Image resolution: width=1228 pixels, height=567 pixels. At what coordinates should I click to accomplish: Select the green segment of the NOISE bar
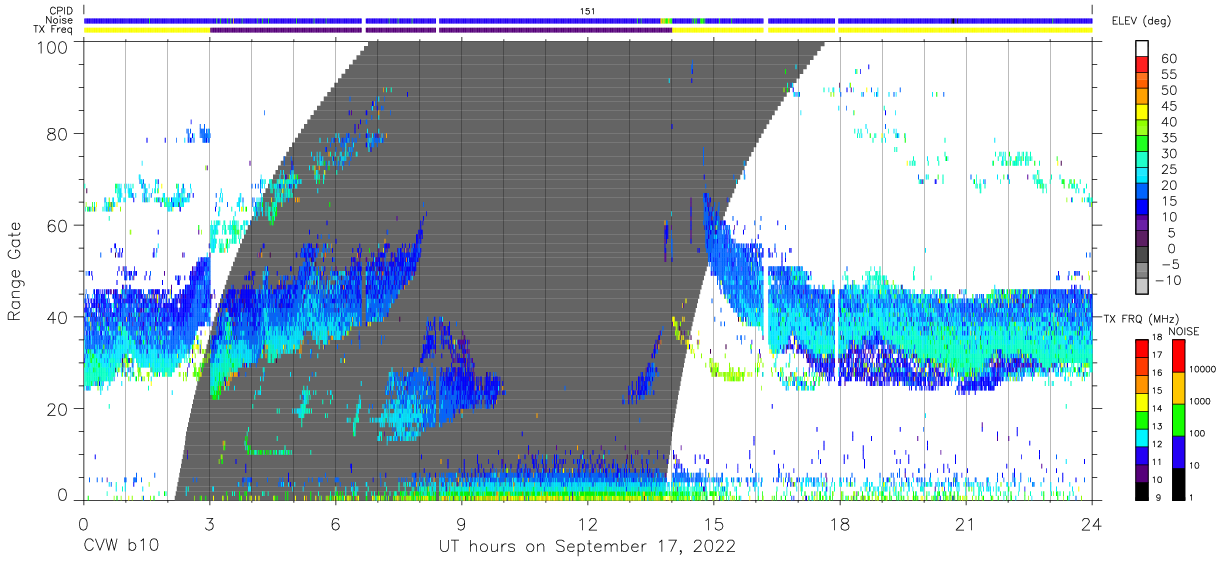(1179, 420)
